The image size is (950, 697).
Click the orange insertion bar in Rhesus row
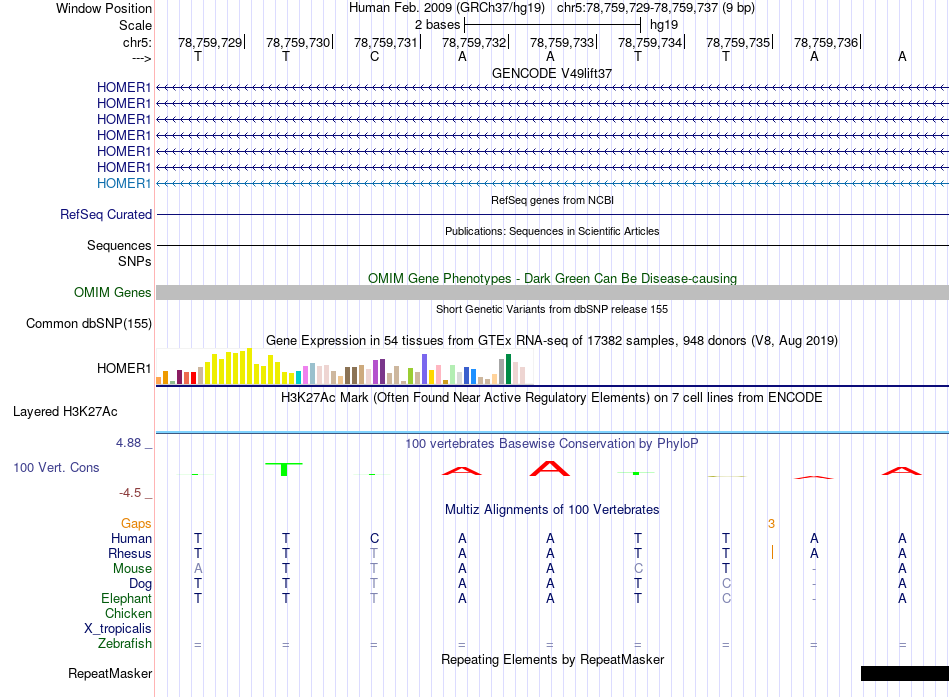(772, 552)
